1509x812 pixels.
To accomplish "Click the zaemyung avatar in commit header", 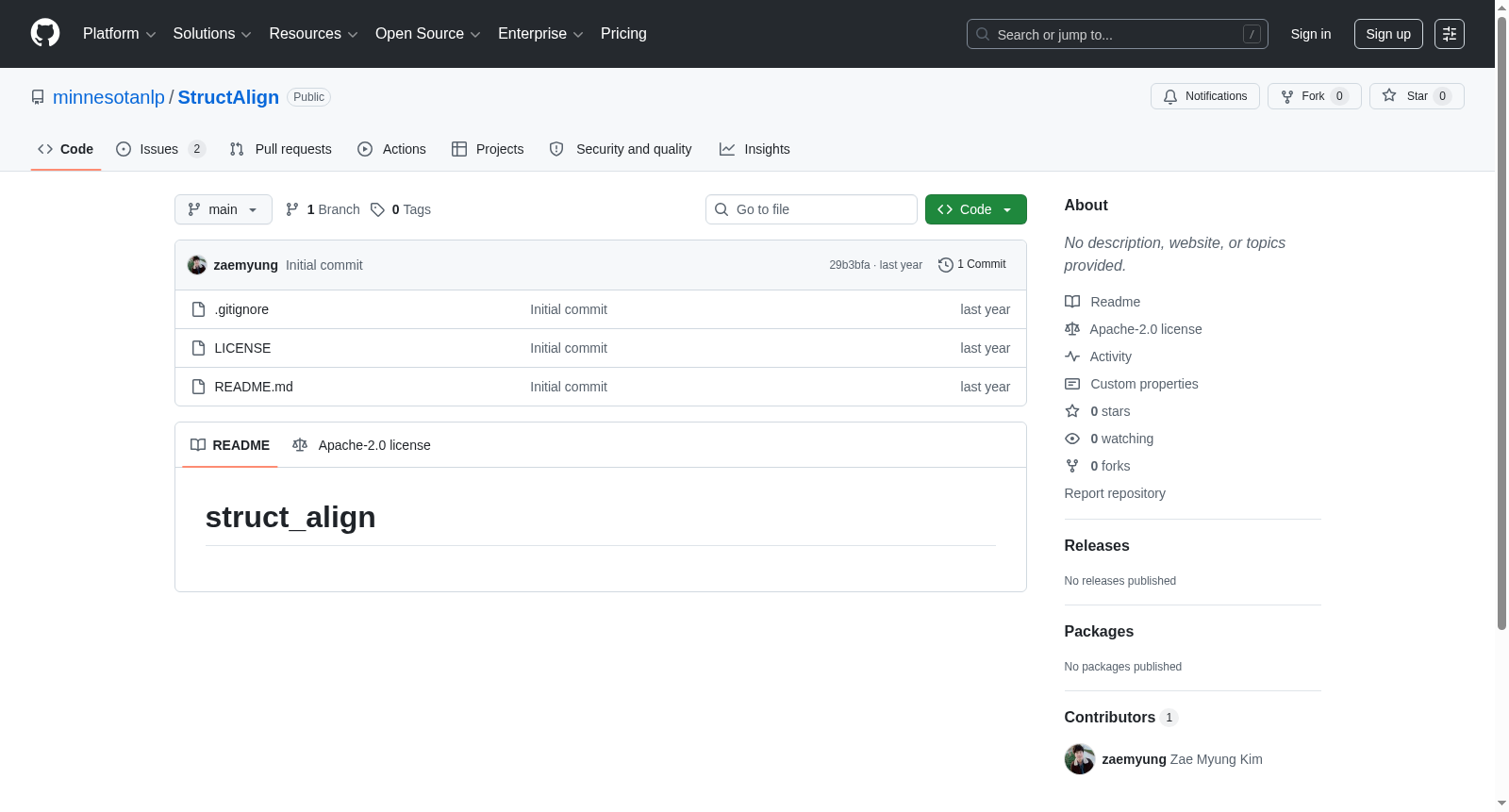I will 197,265.
